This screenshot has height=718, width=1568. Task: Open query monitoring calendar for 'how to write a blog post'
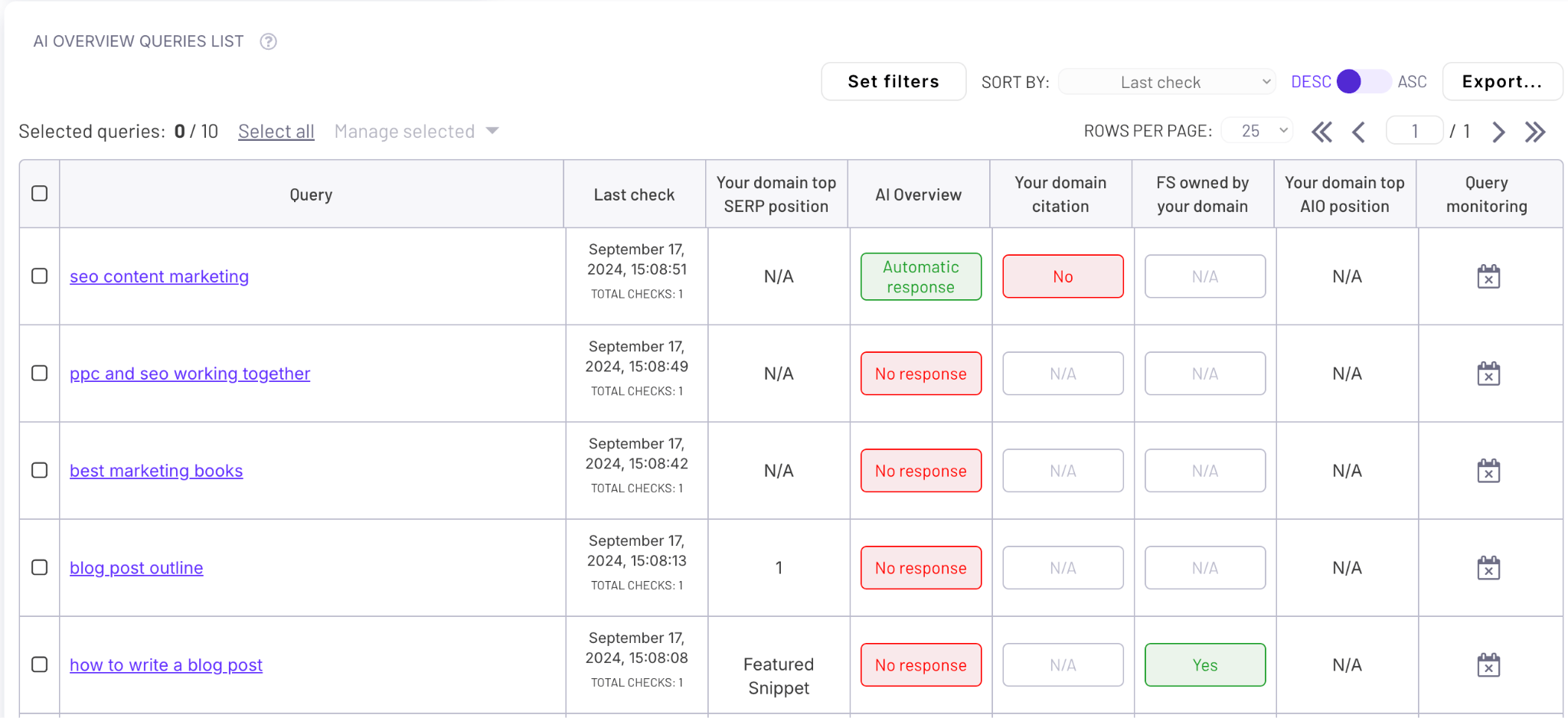click(x=1488, y=665)
